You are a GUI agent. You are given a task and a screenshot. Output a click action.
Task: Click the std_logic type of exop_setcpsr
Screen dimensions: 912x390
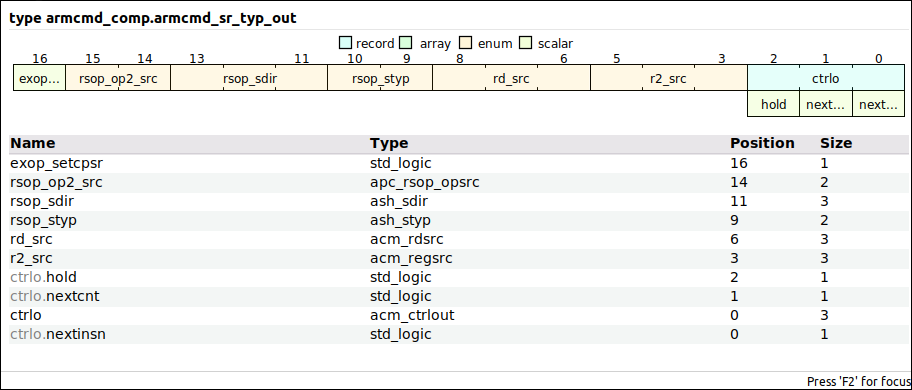(401, 163)
